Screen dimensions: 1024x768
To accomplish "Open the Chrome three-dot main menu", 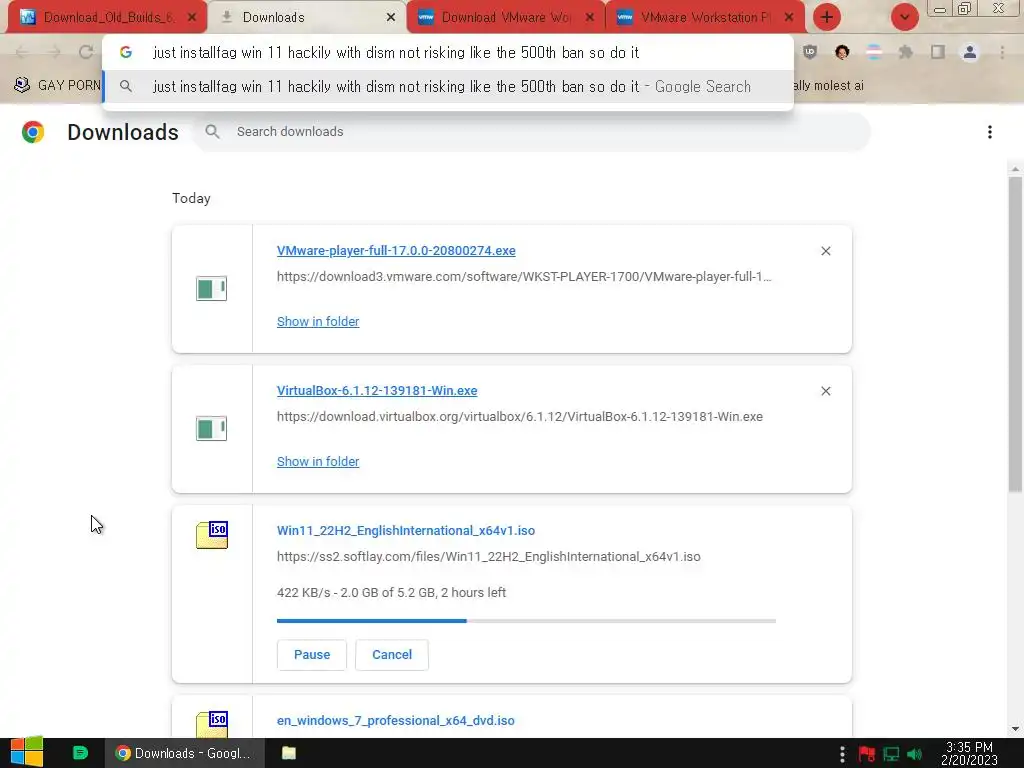I will [1002, 52].
